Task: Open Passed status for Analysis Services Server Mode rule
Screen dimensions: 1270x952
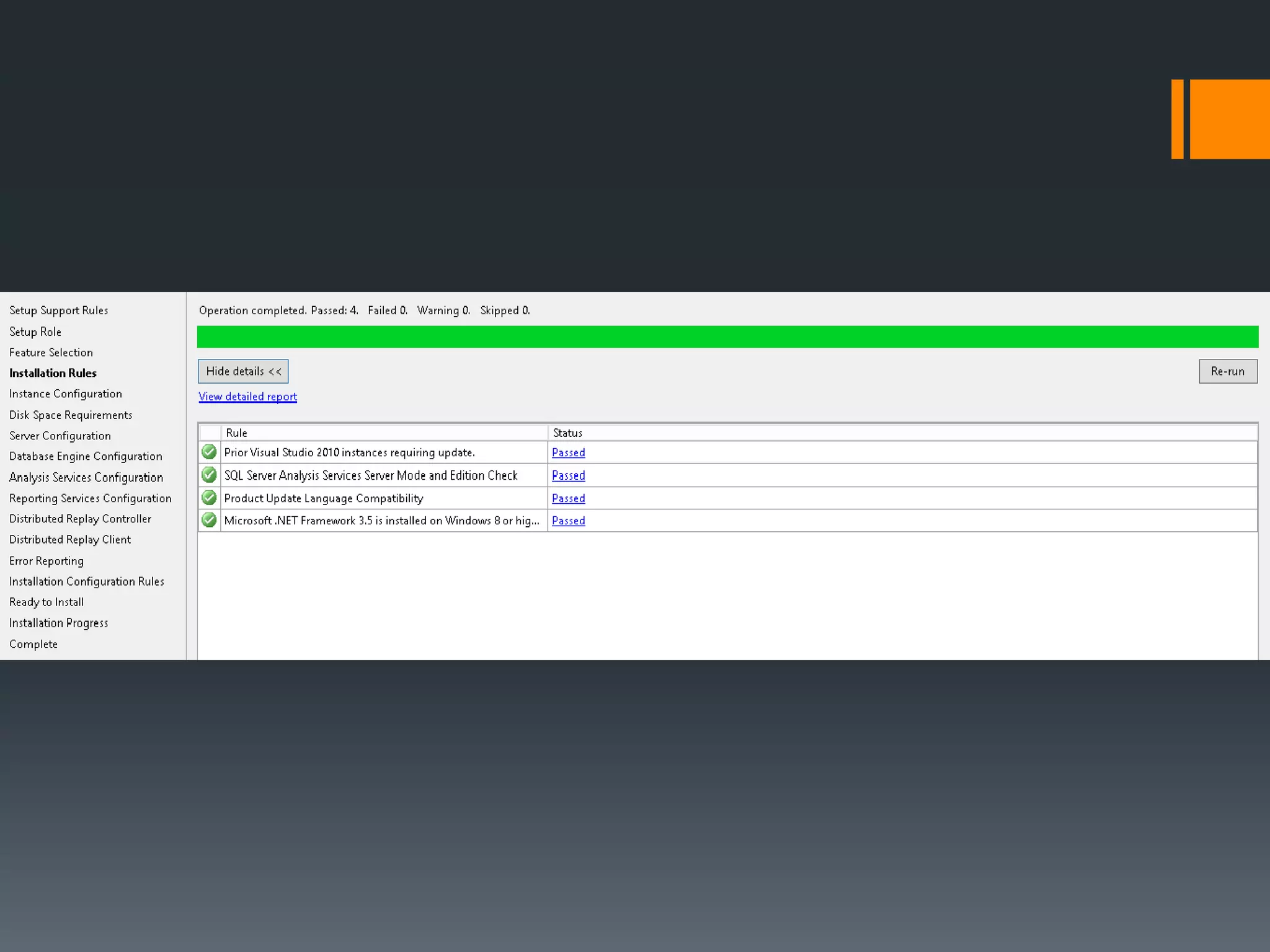Action: pos(568,475)
